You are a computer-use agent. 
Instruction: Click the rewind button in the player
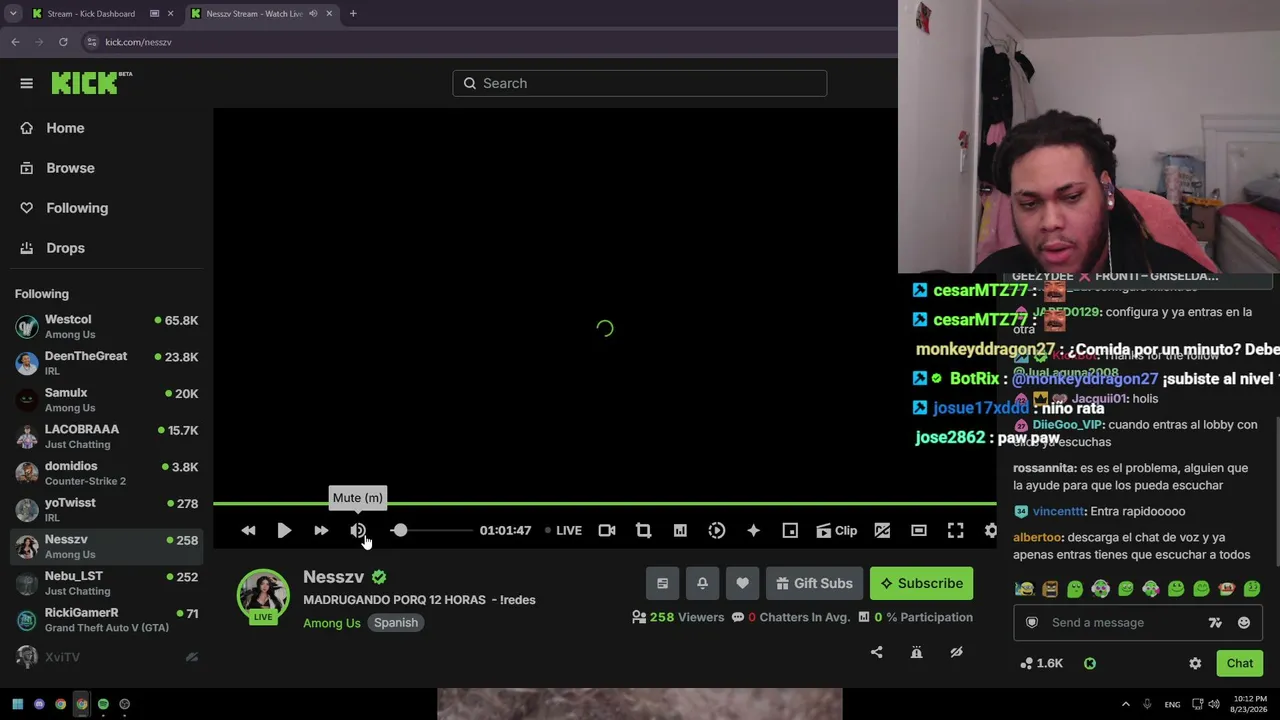click(248, 530)
